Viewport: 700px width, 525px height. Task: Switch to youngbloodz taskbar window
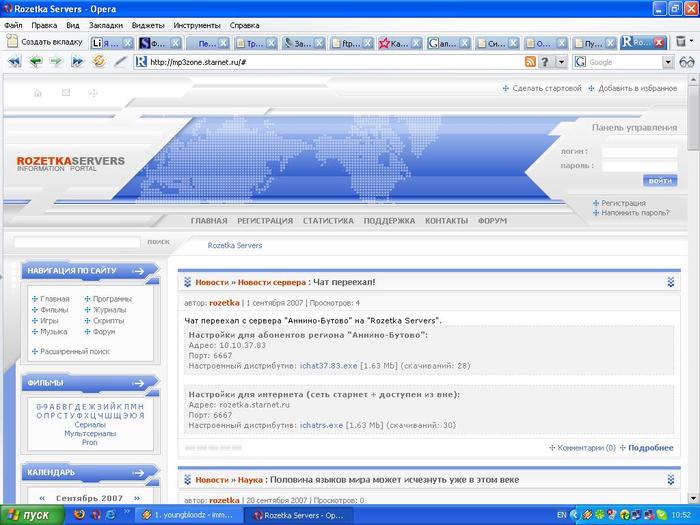193,515
